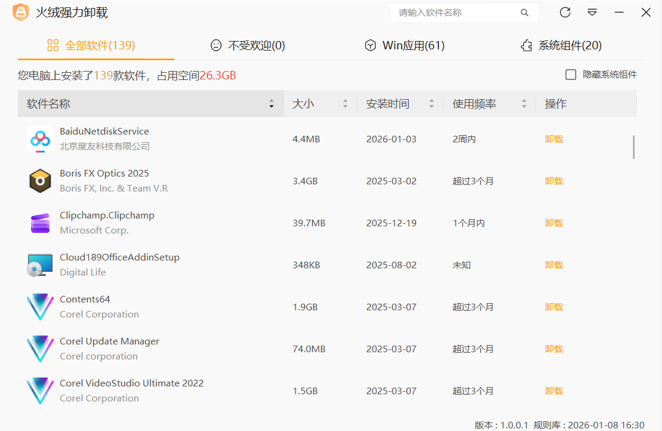Screen dimensions: 662x431
Task: Click the search magnifier icon
Action: (x=524, y=13)
